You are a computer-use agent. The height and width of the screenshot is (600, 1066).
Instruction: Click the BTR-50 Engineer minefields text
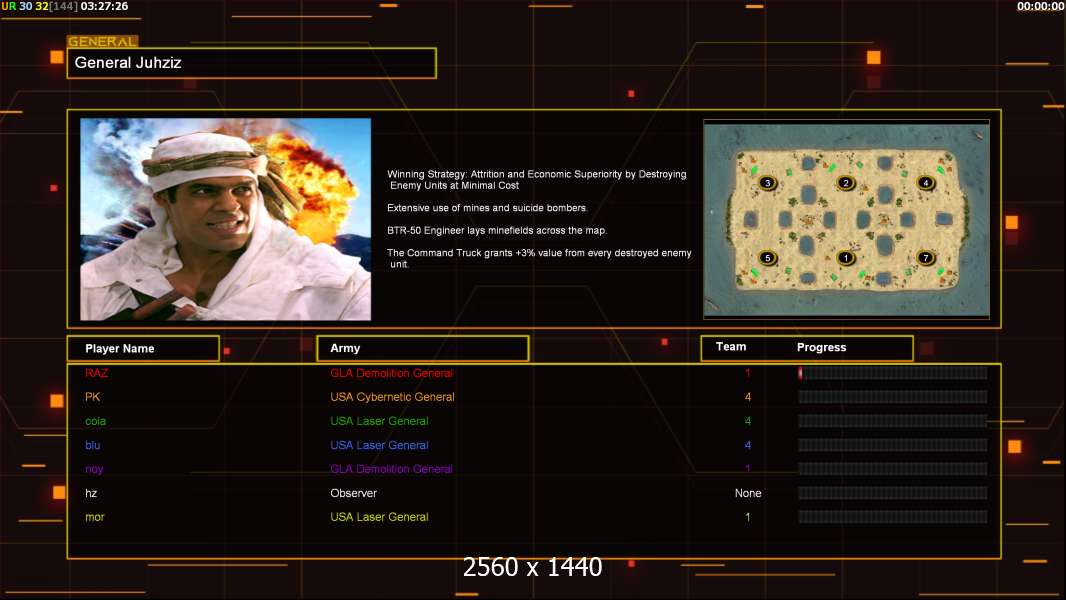point(497,230)
